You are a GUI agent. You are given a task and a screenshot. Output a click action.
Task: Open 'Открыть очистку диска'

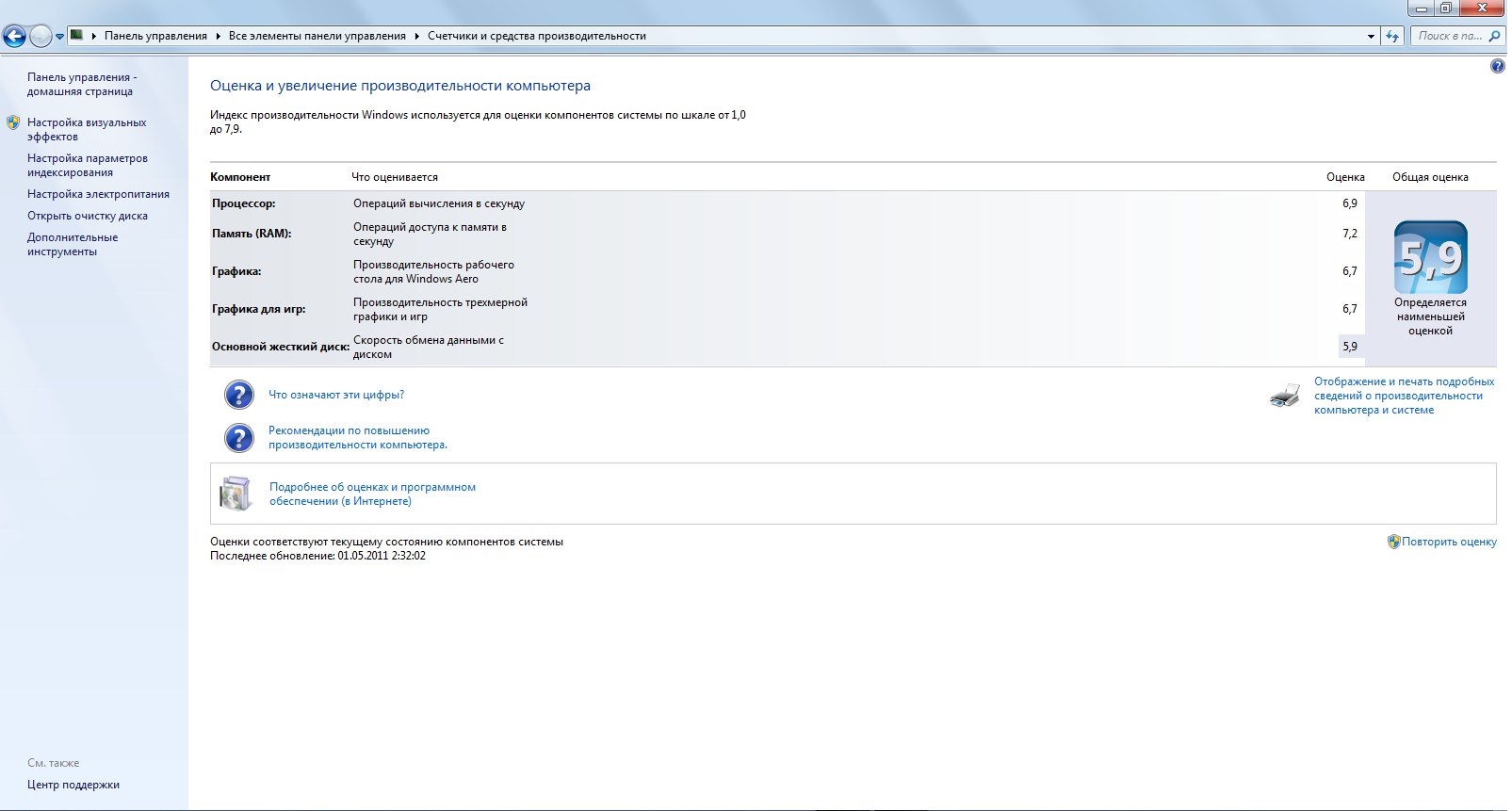(88, 216)
